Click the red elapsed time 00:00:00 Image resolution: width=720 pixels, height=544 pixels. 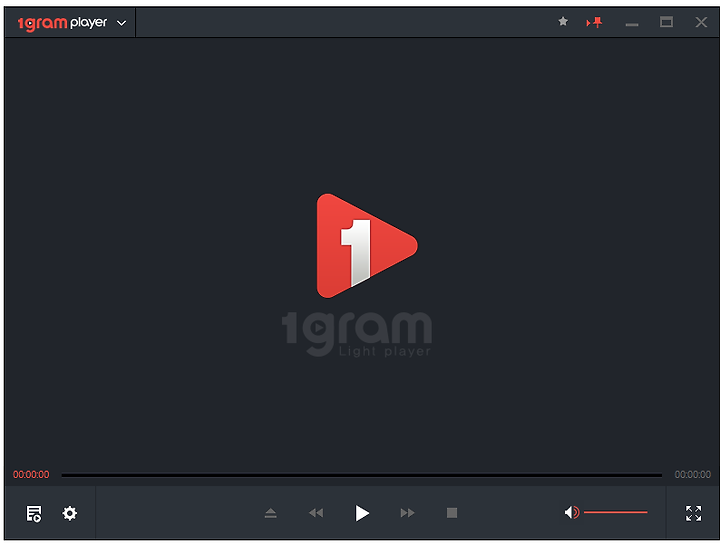[x=31, y=475]
